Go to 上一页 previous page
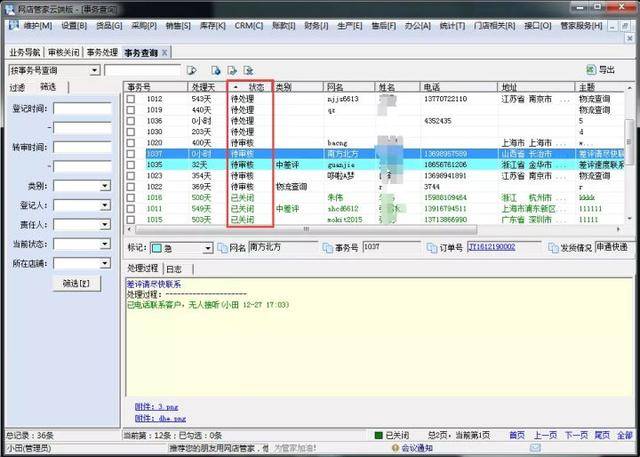640x457 pixels. (545, 435)
